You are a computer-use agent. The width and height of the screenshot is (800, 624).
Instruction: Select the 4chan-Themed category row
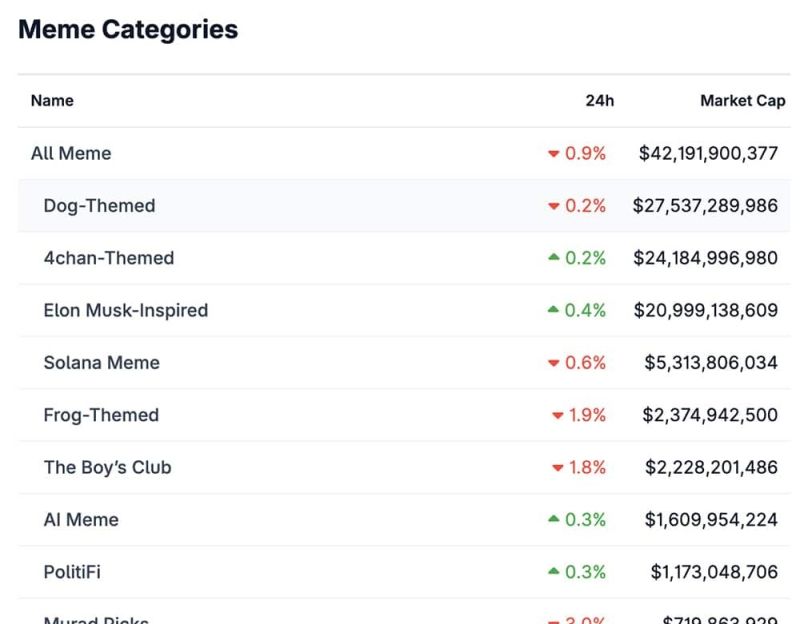[x=404, y=258]
